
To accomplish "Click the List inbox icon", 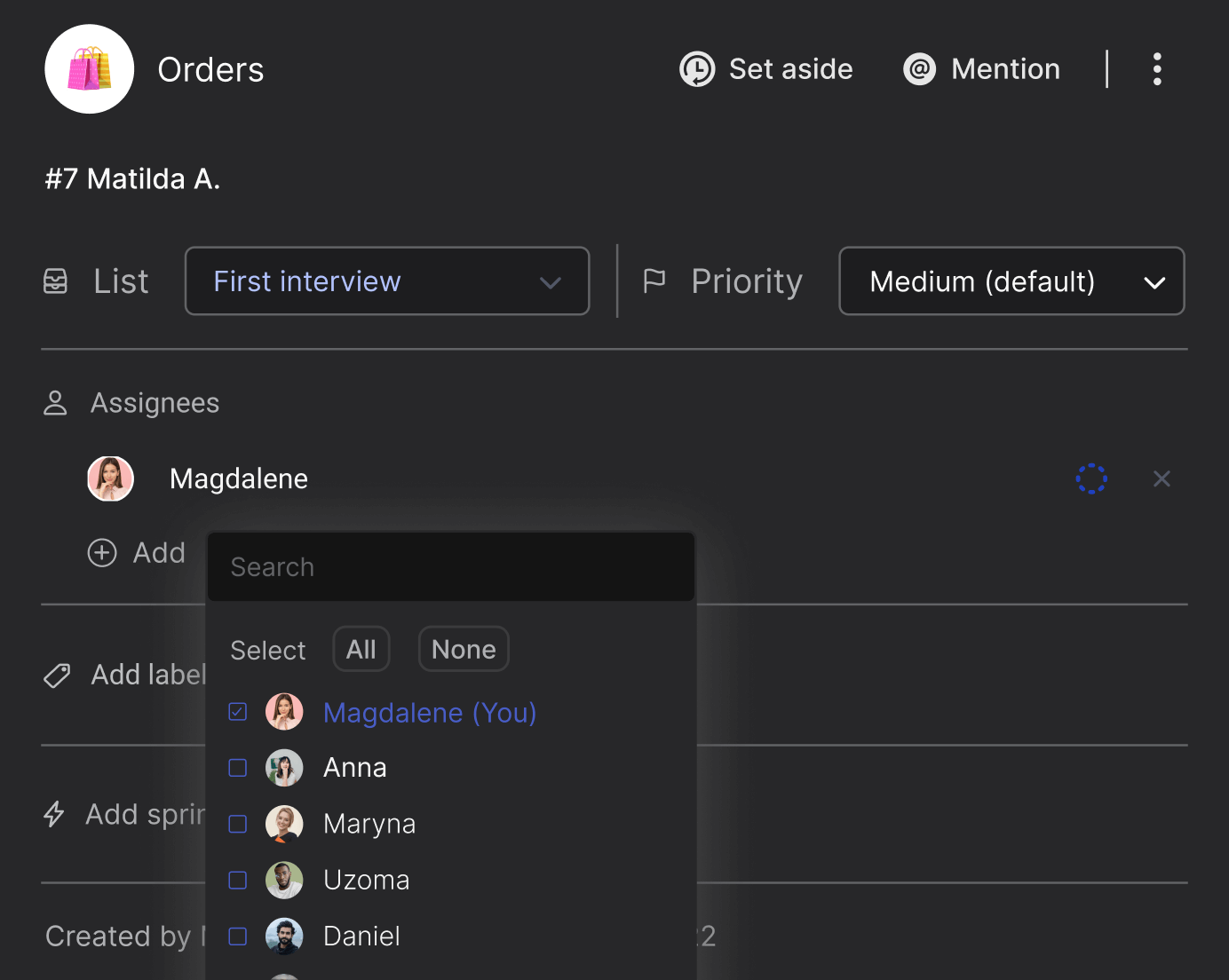I will tap(55, 281).
